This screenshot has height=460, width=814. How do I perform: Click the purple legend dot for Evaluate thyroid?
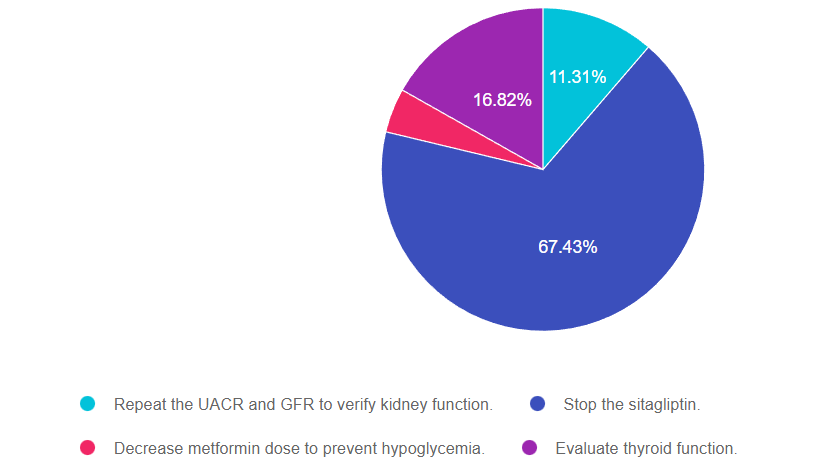(530, 448)
